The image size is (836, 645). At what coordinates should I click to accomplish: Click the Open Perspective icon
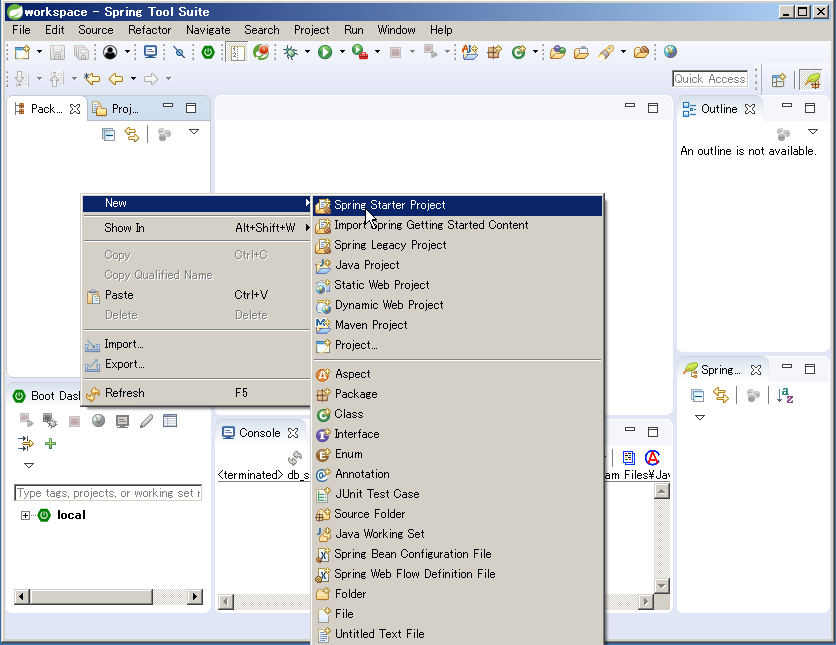(778, 80)
